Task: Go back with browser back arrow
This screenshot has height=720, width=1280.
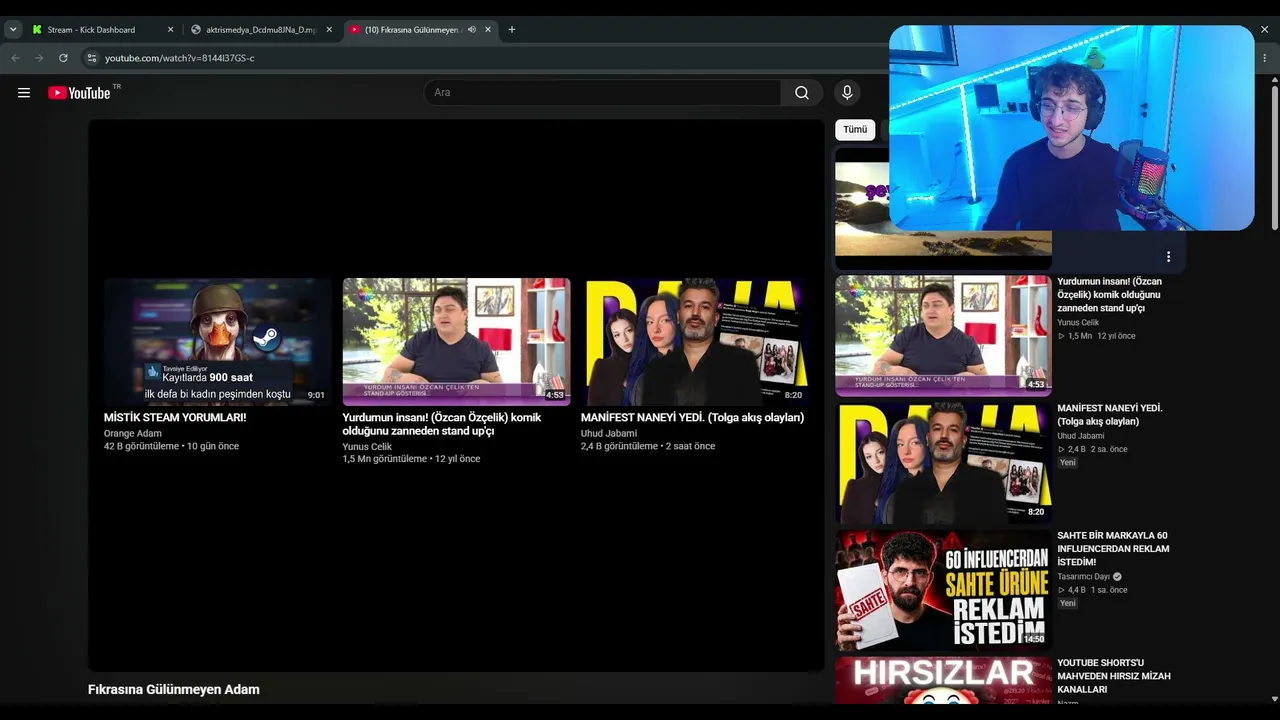Action: click(15, 58)
